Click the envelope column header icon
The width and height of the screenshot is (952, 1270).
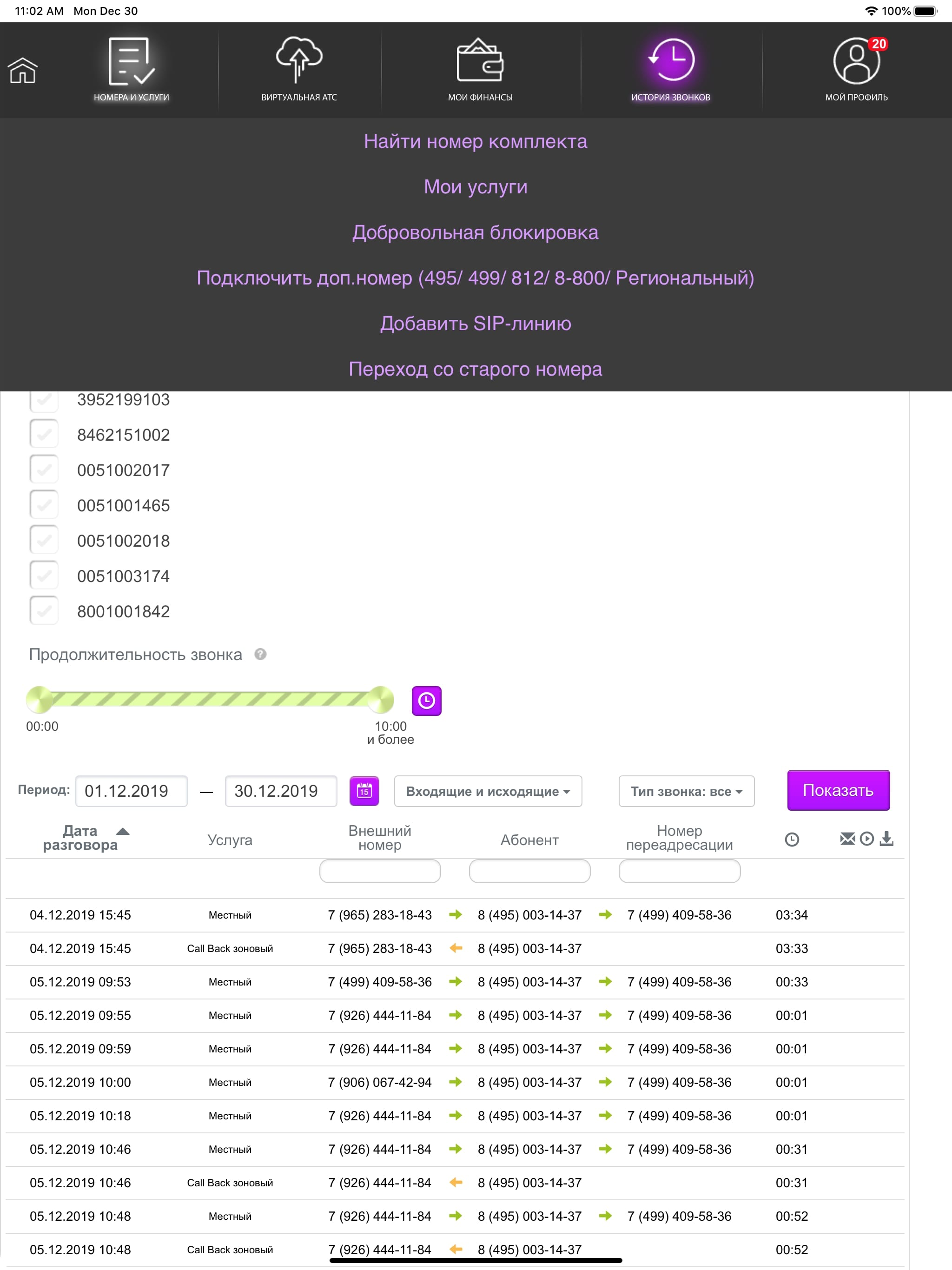847,839
